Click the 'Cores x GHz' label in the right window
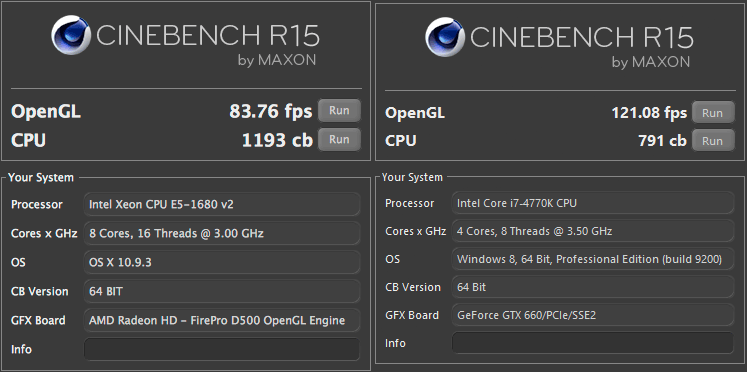This screenshot has height=372, width=747. tap(415, 231)
